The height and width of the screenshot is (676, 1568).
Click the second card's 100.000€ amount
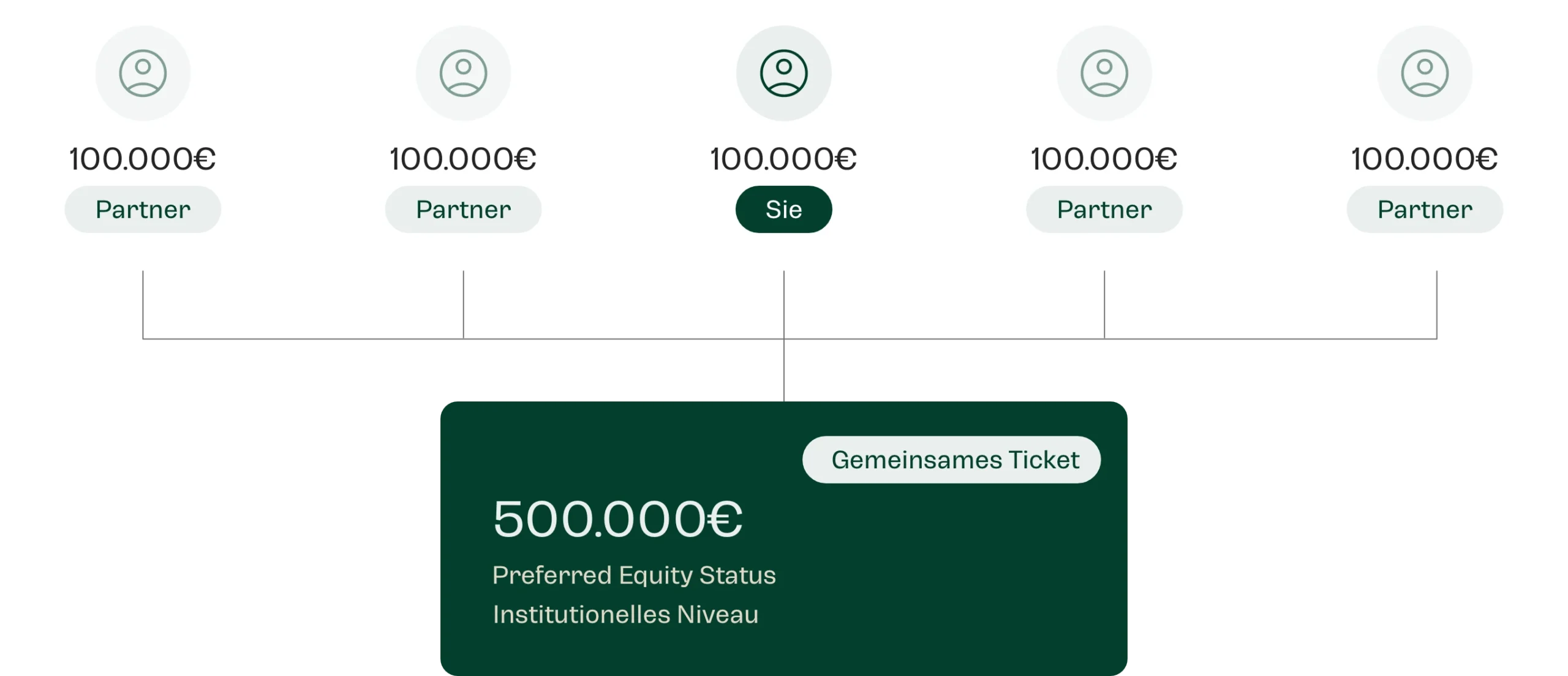point(463,159)
